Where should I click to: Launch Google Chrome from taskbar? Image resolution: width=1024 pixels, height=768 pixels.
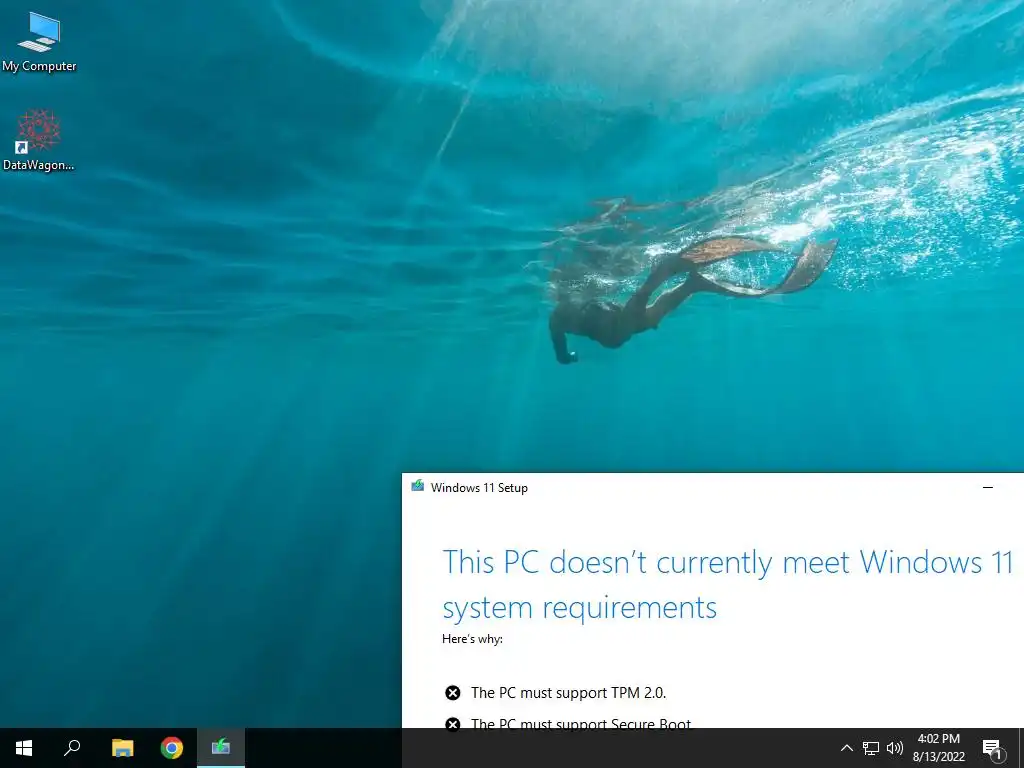coord(172,748)
